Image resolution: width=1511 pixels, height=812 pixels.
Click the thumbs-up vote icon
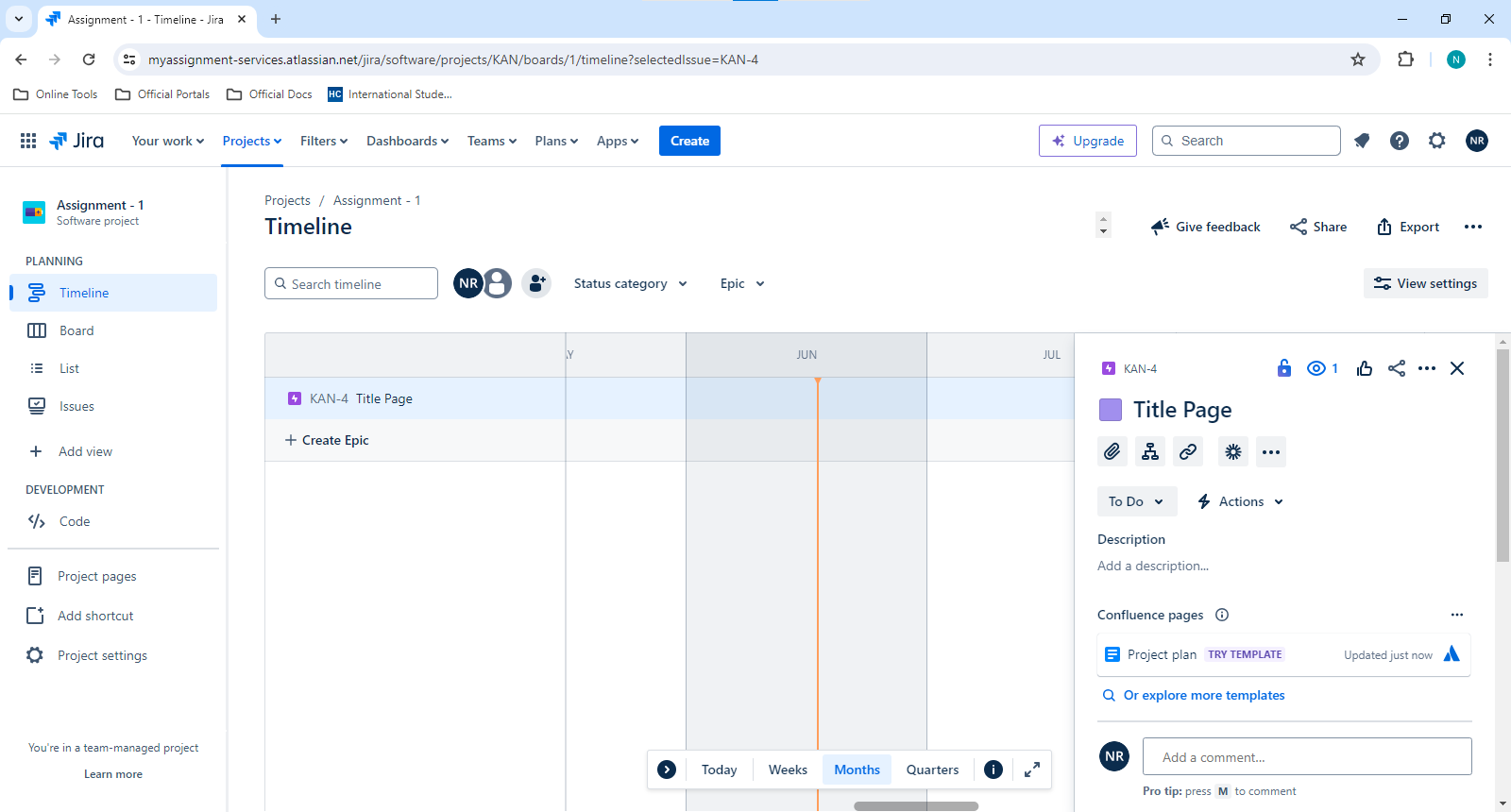click(x=1365, y=368)
